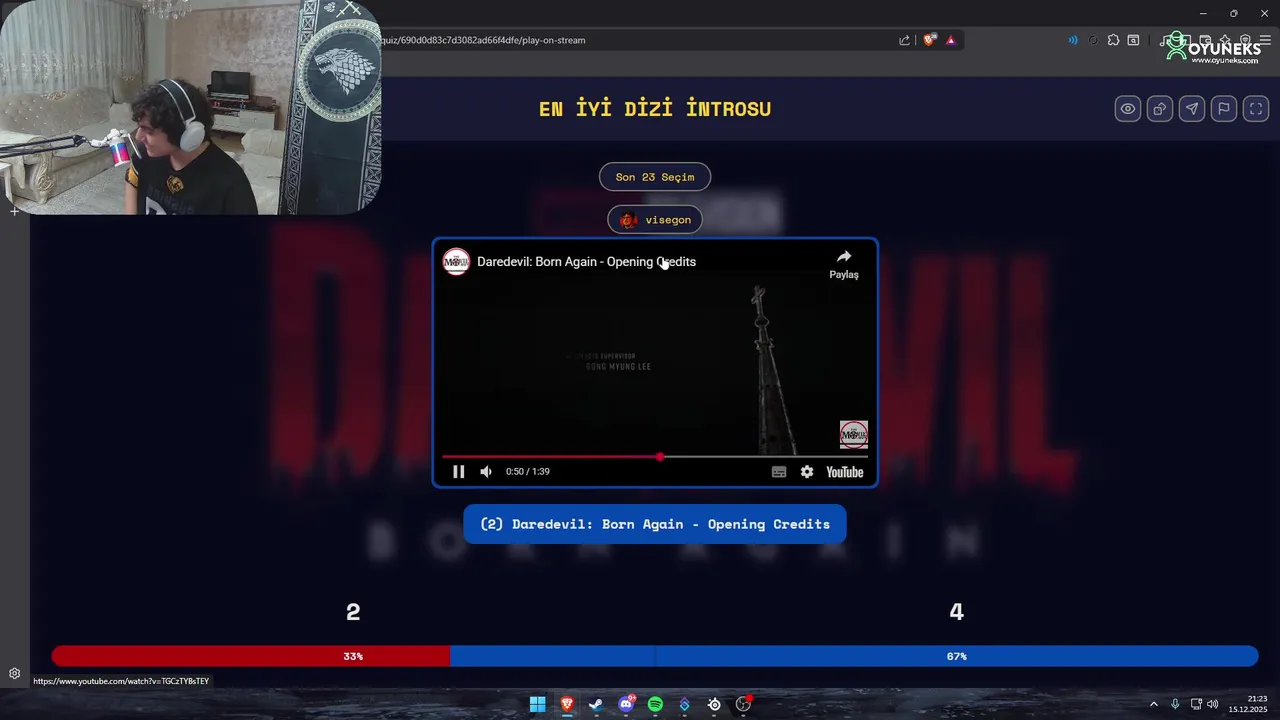Click the share page icon in address bar
The width and height of the screenshot is (1280, 720).
[905, 40]
